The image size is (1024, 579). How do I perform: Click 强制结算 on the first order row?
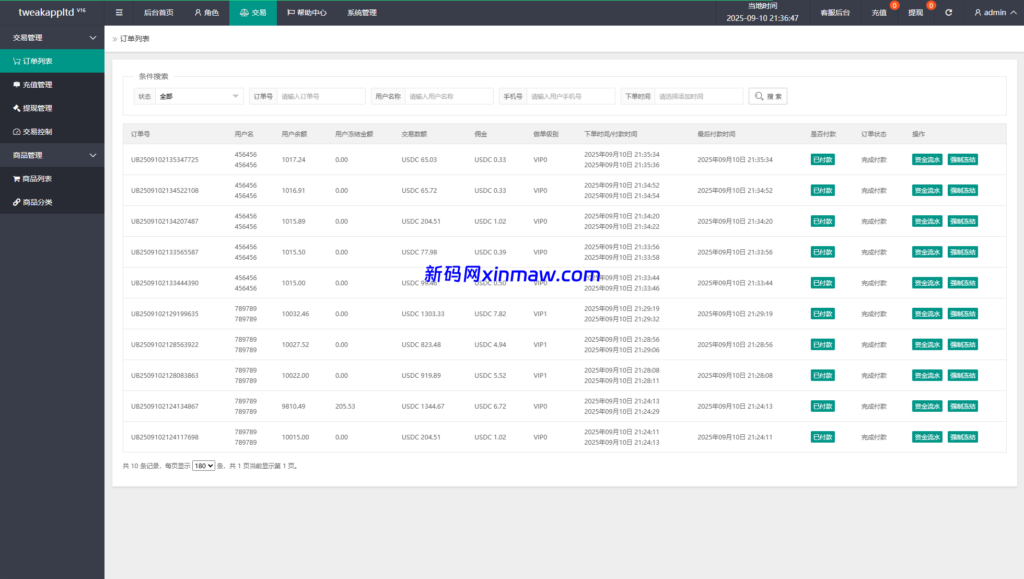pyautogui.click(x=962, y=159)
